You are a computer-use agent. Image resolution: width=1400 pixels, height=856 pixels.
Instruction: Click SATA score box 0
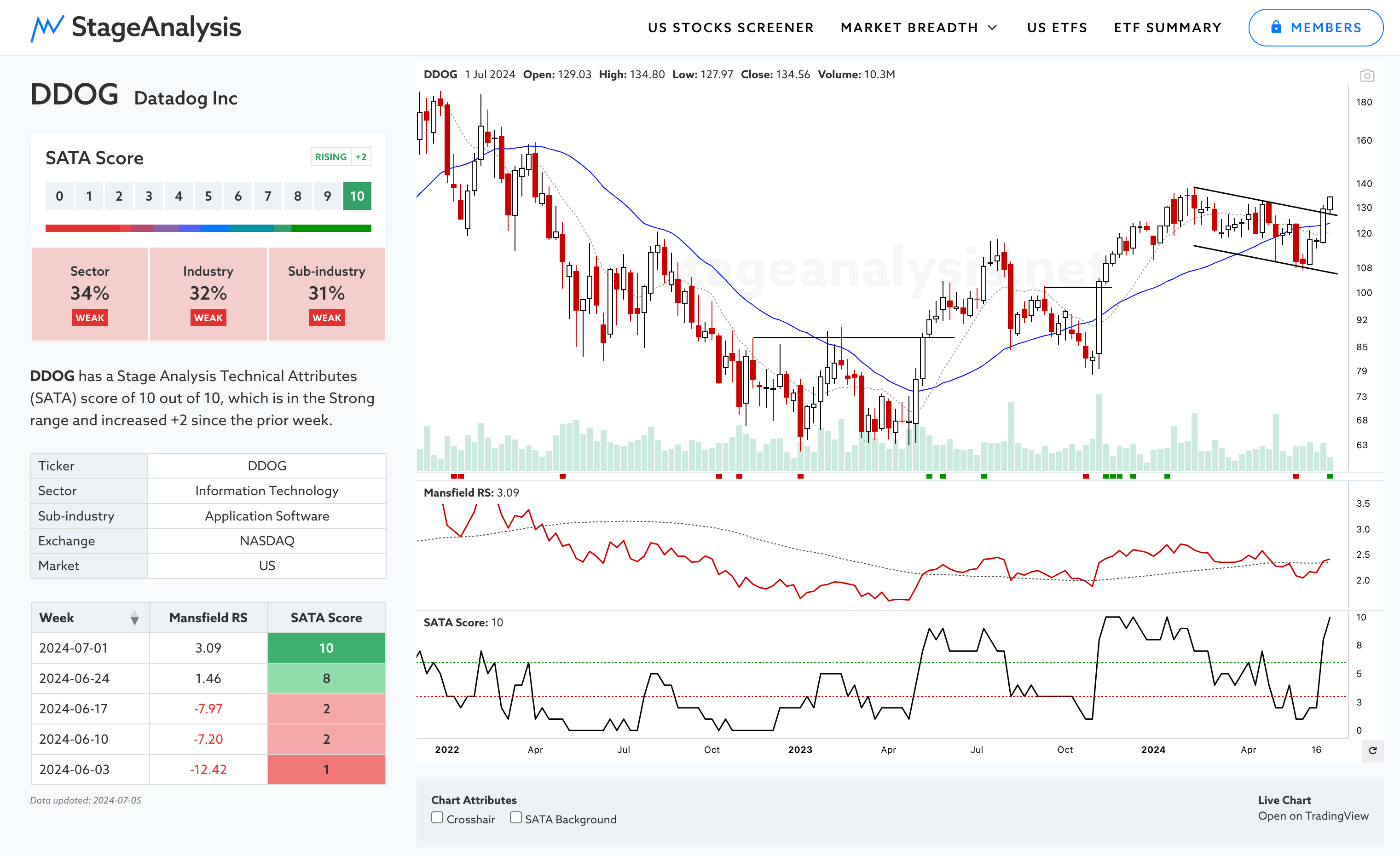[59, 196]
